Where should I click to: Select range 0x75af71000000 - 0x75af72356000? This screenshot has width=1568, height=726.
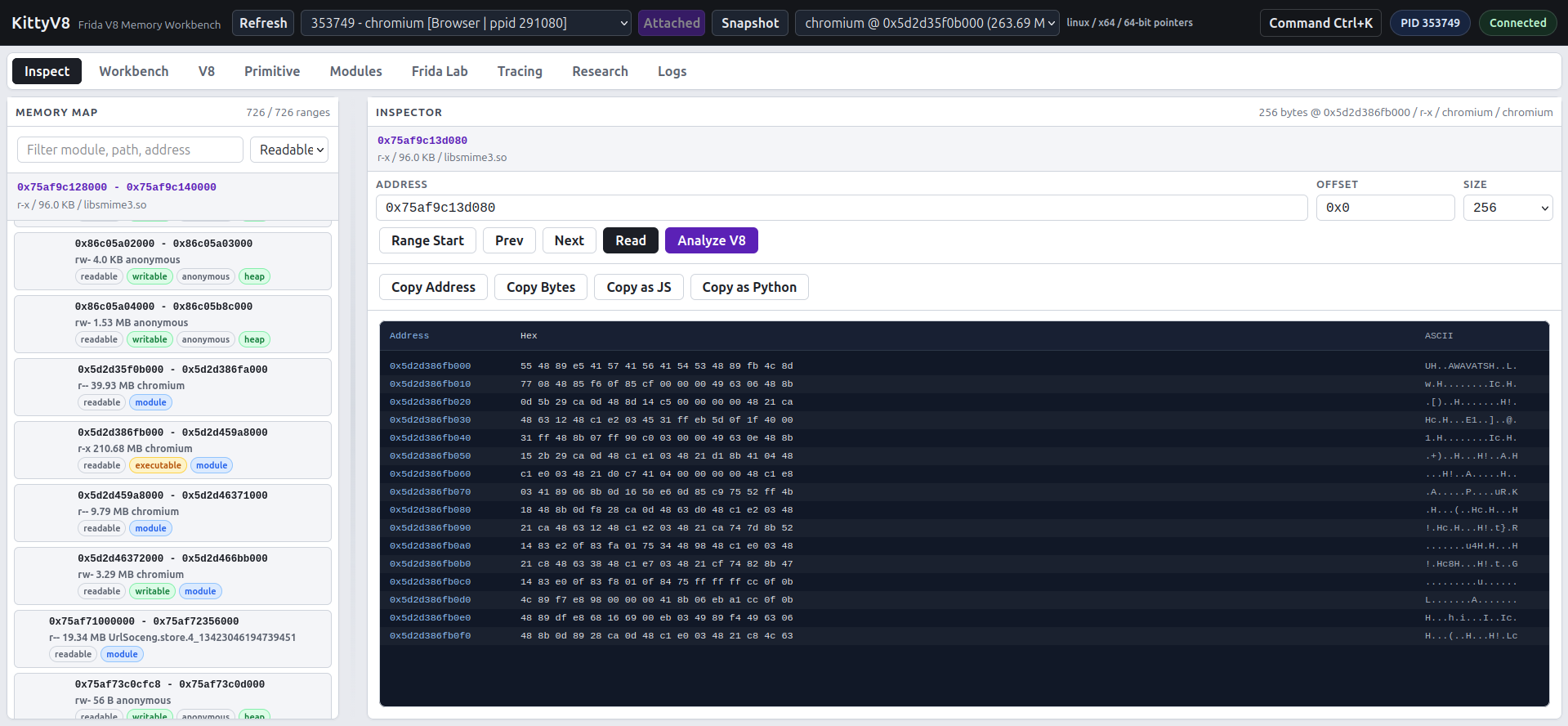(172, 639)
